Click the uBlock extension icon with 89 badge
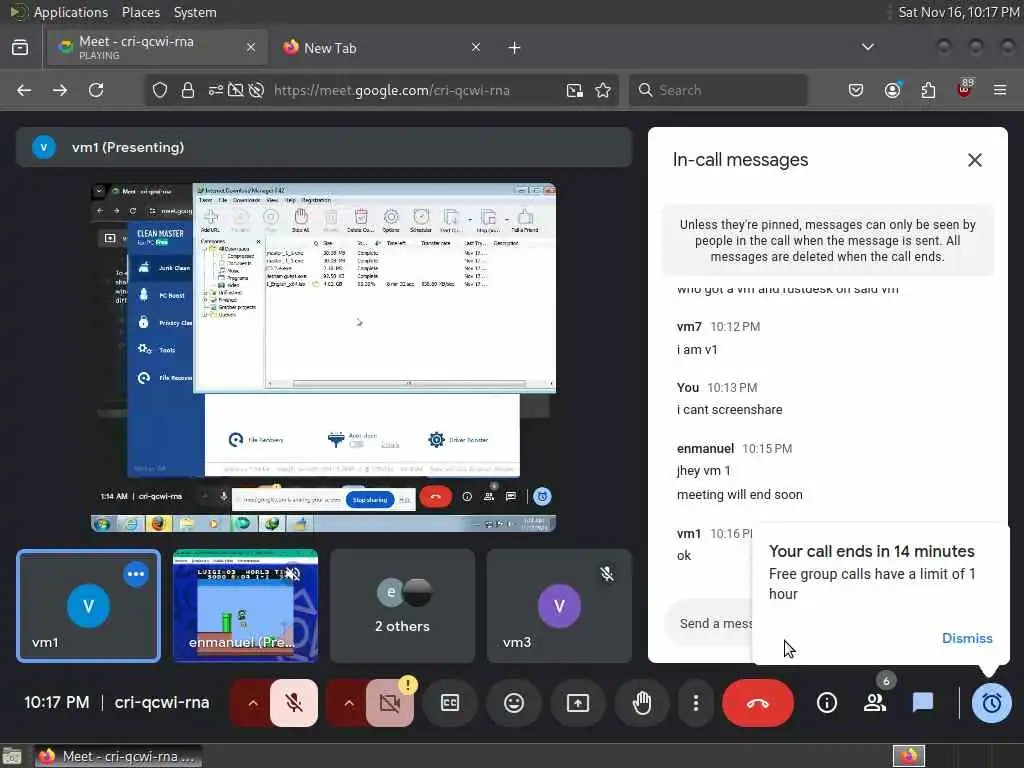This screenshot has height=768, width=1024. [965, 89]
